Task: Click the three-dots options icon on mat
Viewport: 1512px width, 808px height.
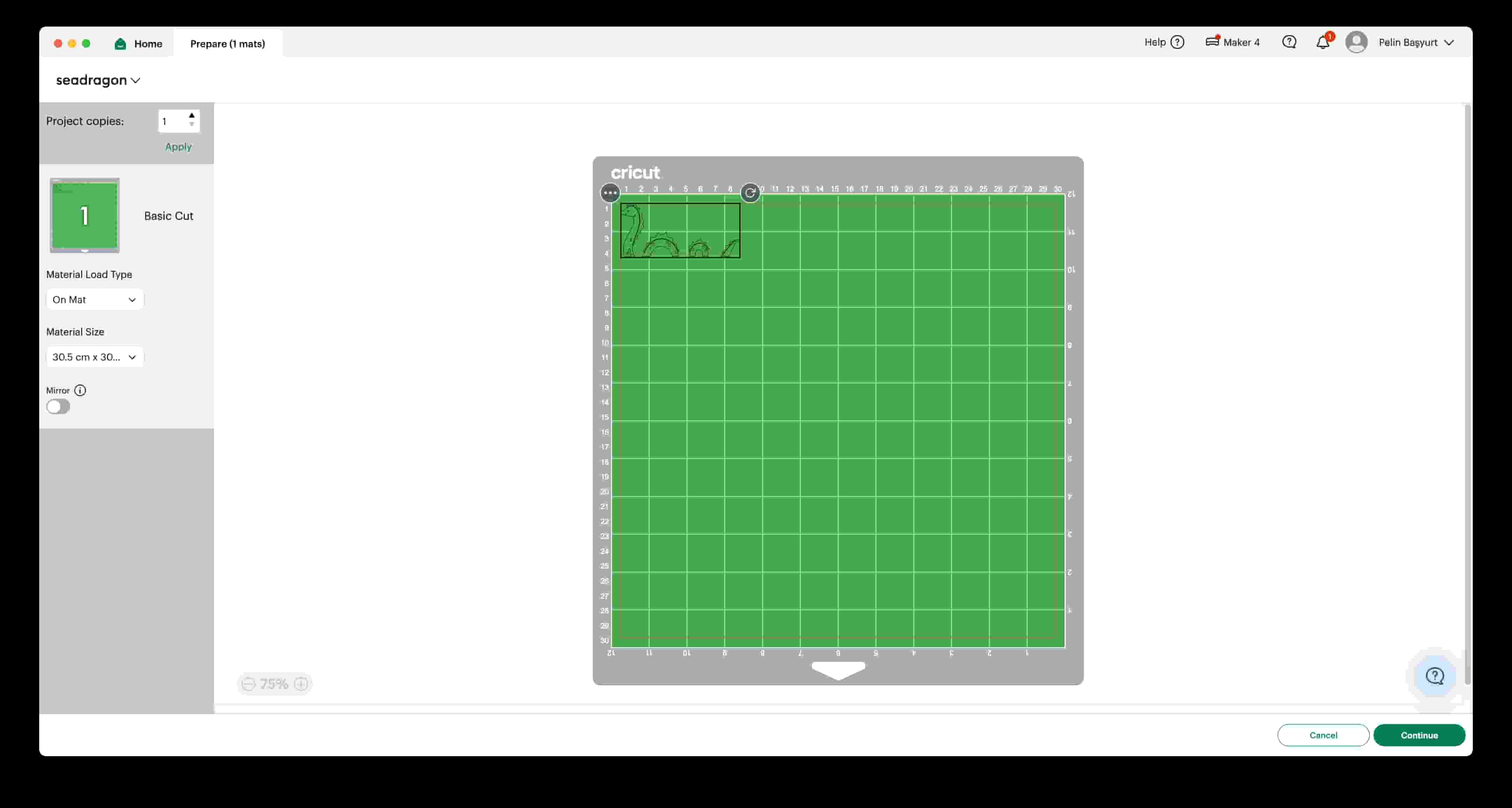Action: coord(610,193)
